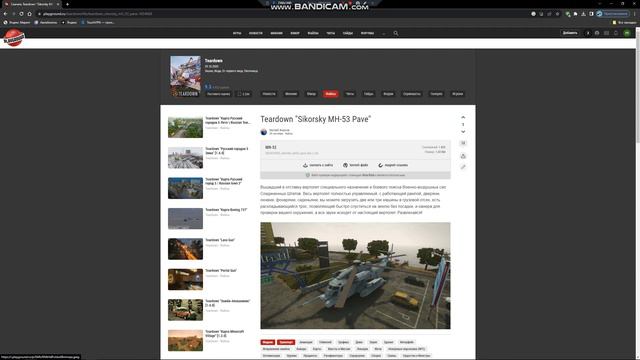This screenshot has height=360, width=640.
Task: Open a new browser tab with plus
Action: click(x=67, y=4)
